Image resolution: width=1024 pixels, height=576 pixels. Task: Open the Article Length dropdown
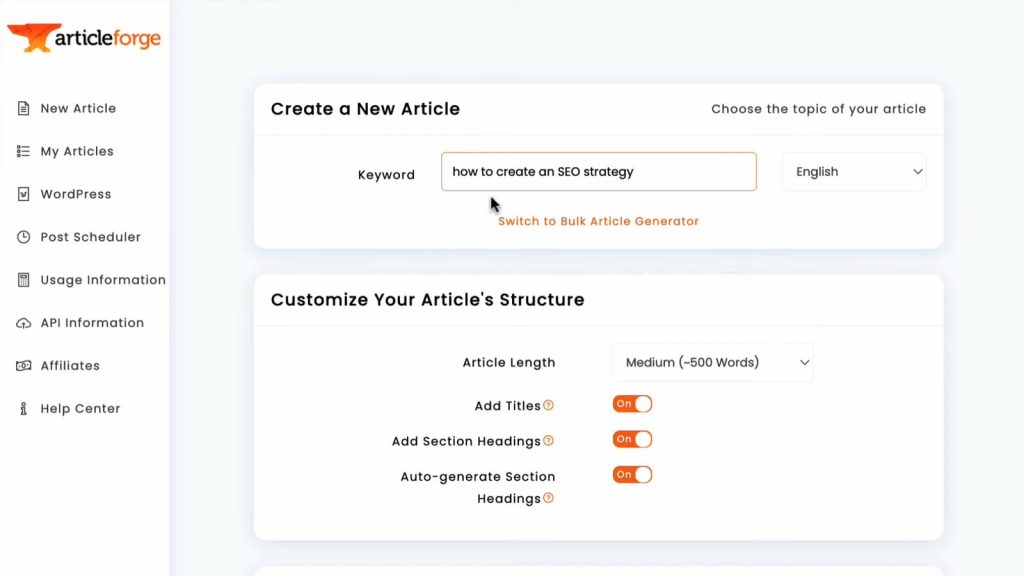pyautogui.click(x=711, y=362)
